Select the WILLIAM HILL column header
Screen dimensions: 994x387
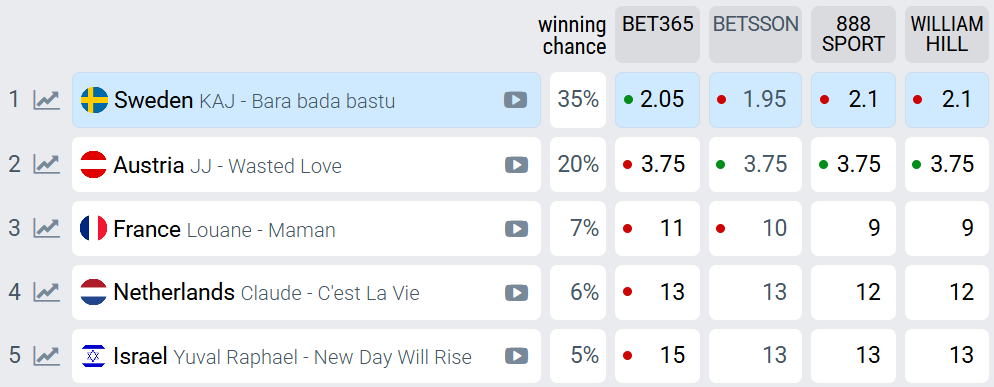(x=947, y=35)
